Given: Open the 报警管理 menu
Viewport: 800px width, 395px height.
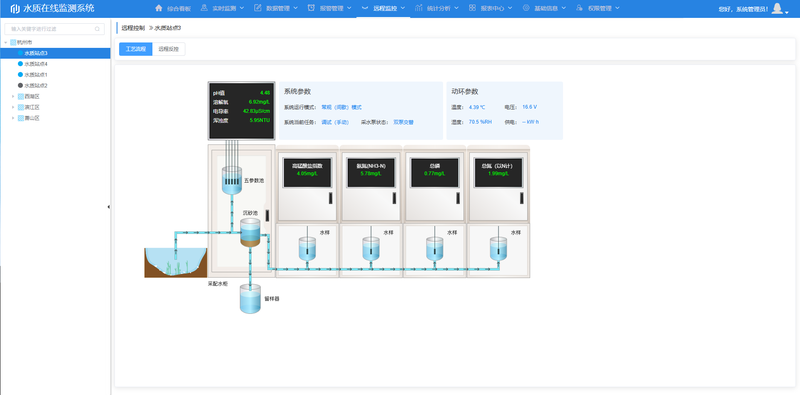Looking at the screenshot, I should 330,8.
